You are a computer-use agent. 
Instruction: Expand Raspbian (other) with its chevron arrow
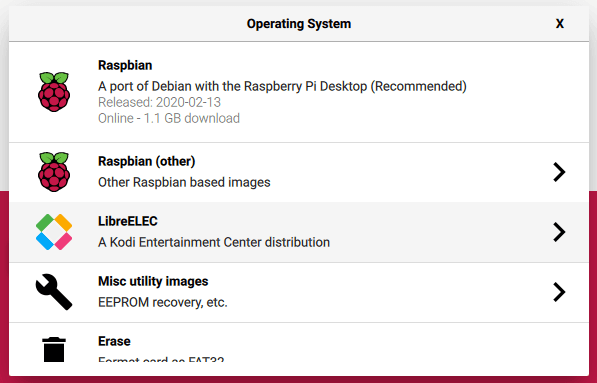[x=559, y=172]
